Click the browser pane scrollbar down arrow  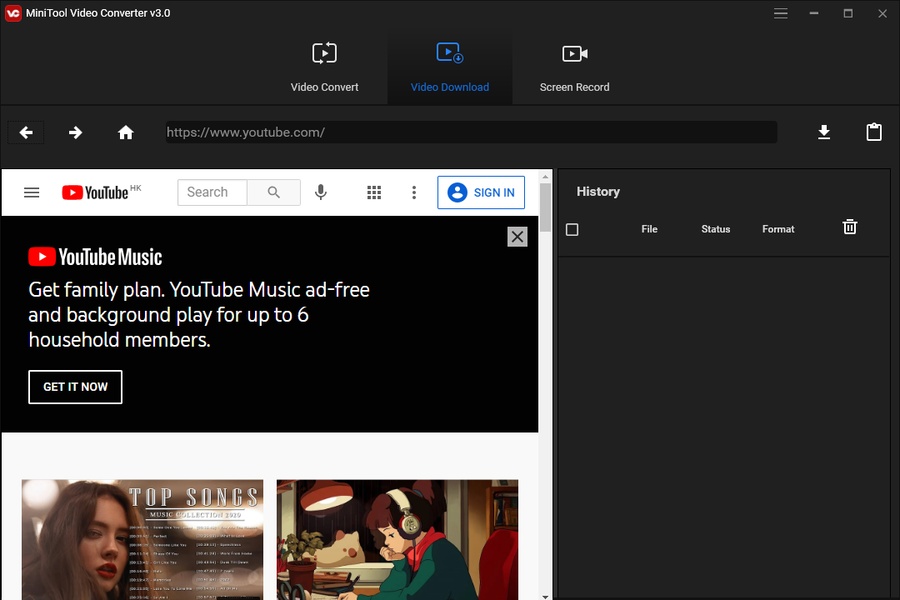pyautogui.click(x=545, y=596)
